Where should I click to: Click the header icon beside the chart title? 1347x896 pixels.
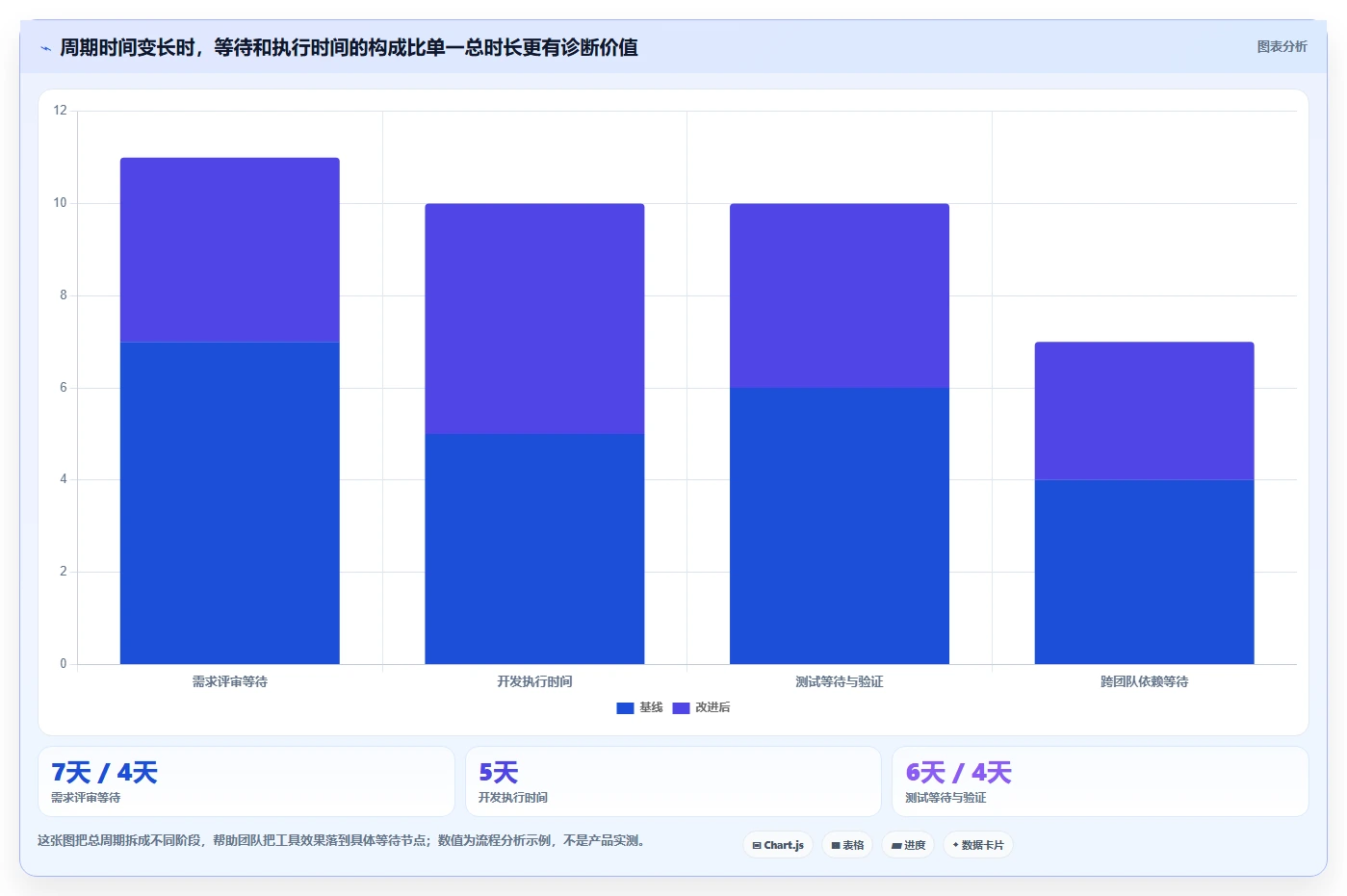pyautogui.click(x=45, y=48)
